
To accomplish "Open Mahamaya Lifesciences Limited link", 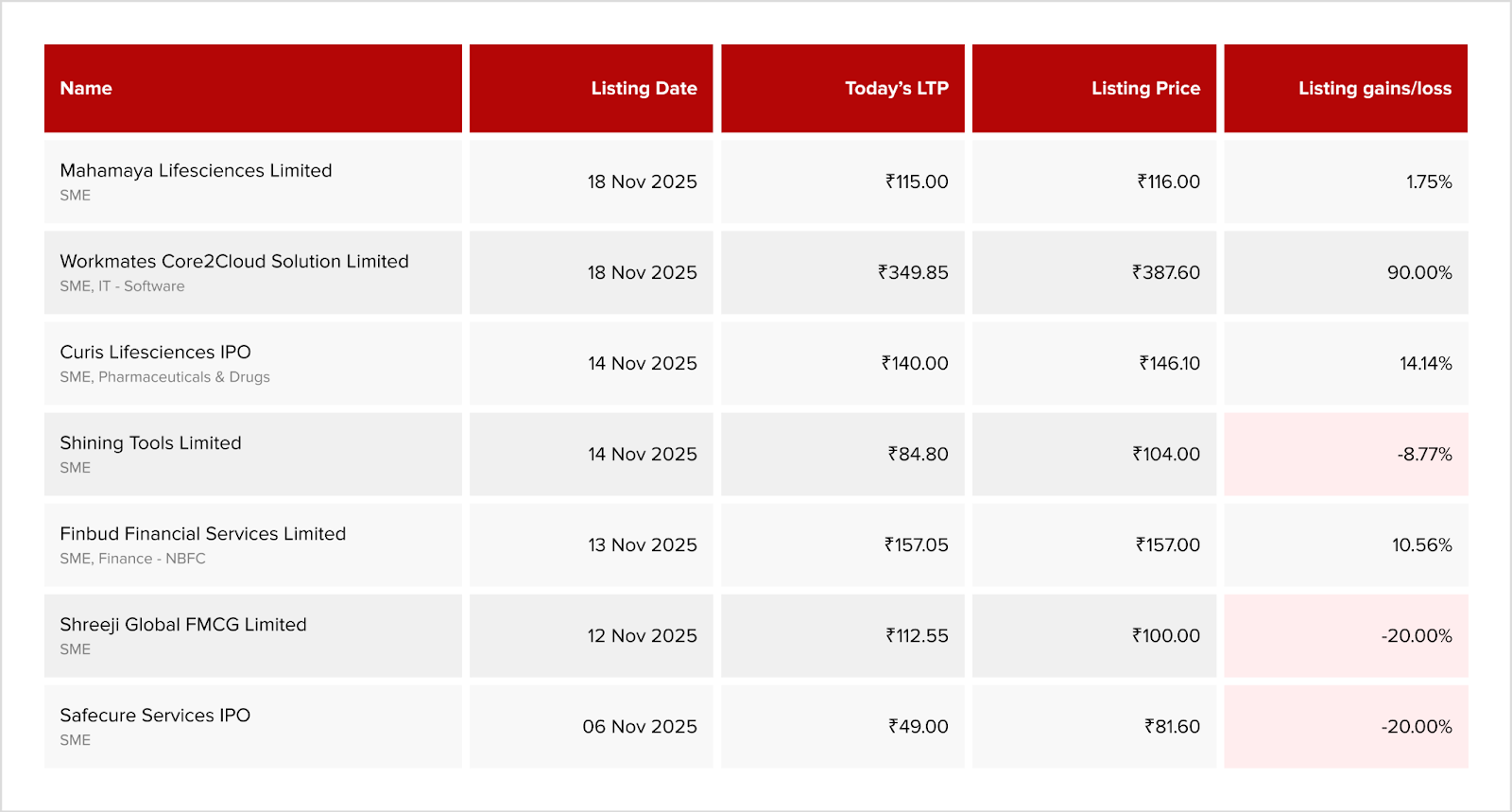I will tap(196, 171).
